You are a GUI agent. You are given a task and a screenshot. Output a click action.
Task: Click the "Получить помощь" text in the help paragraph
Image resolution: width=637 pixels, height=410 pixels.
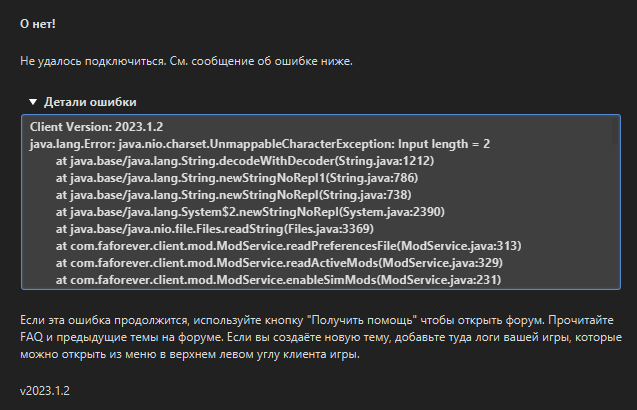[x=362, y=320]
